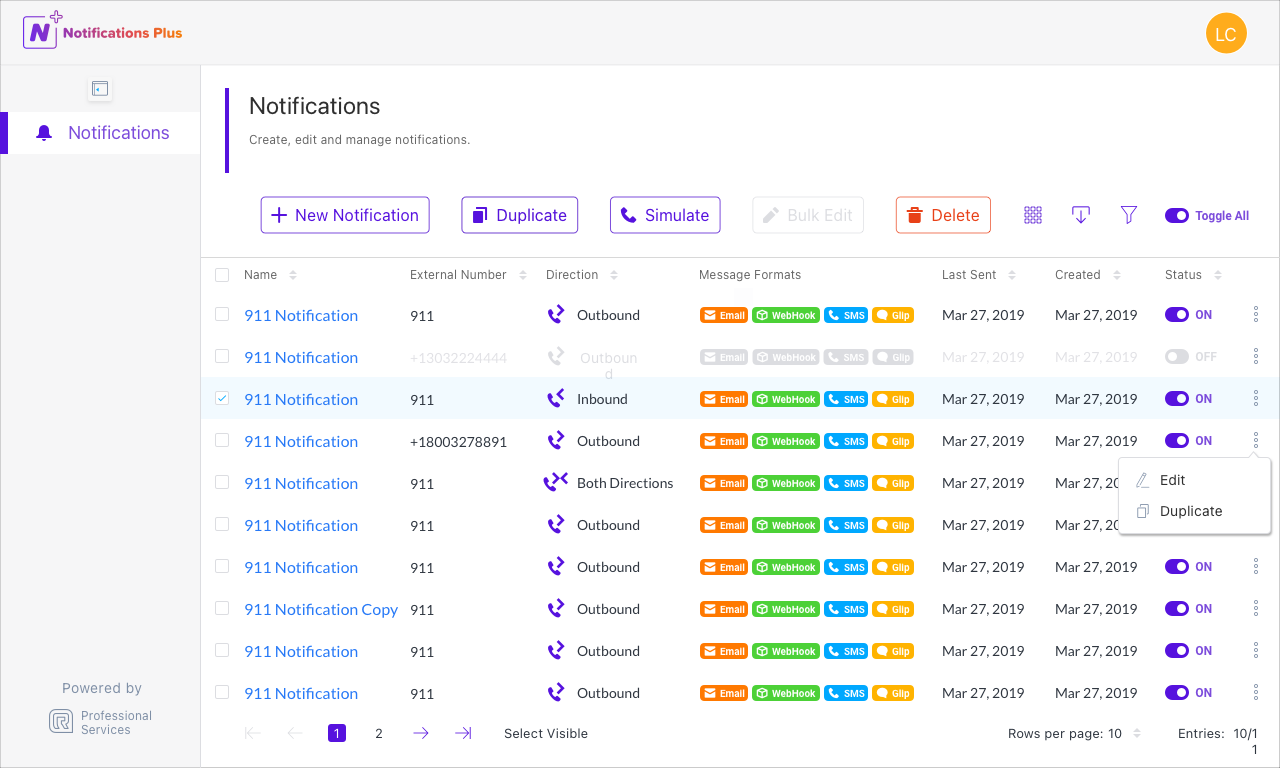Click the download export icon

[x=1080, y=215]
